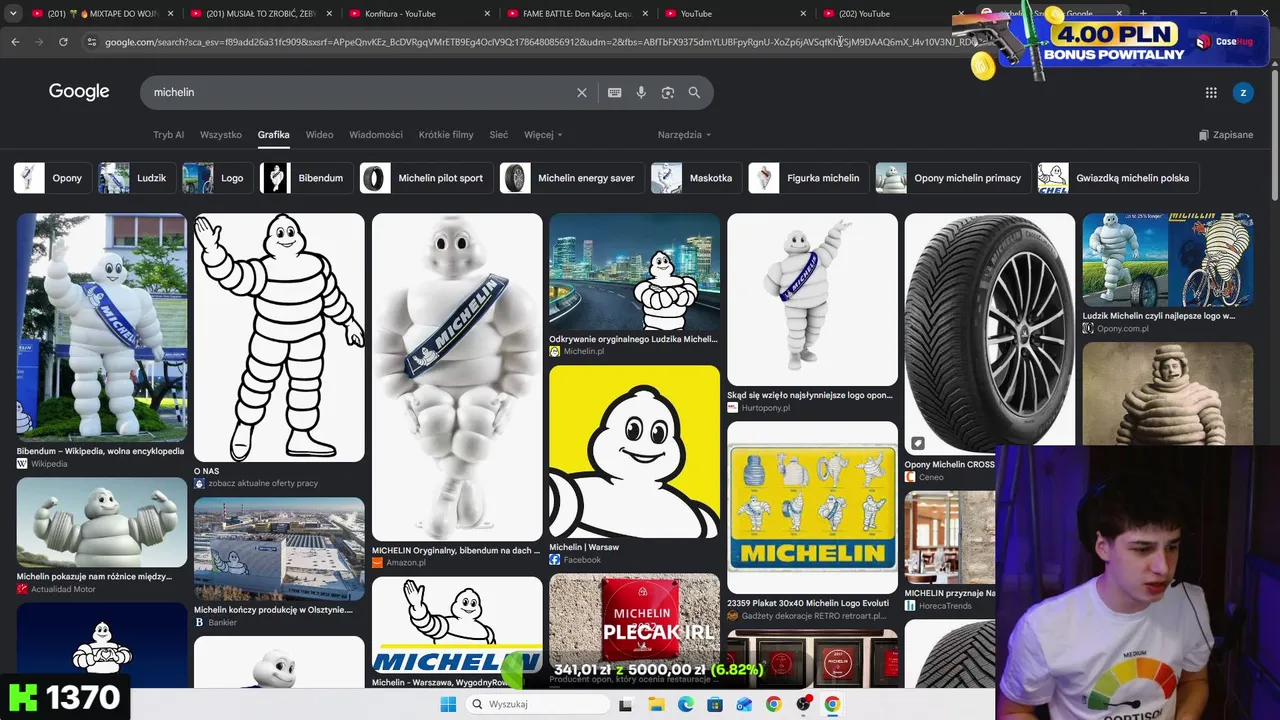Open the Wiadomości tab
Viewport: 1280px width, 720px height.
pos(376,135)
